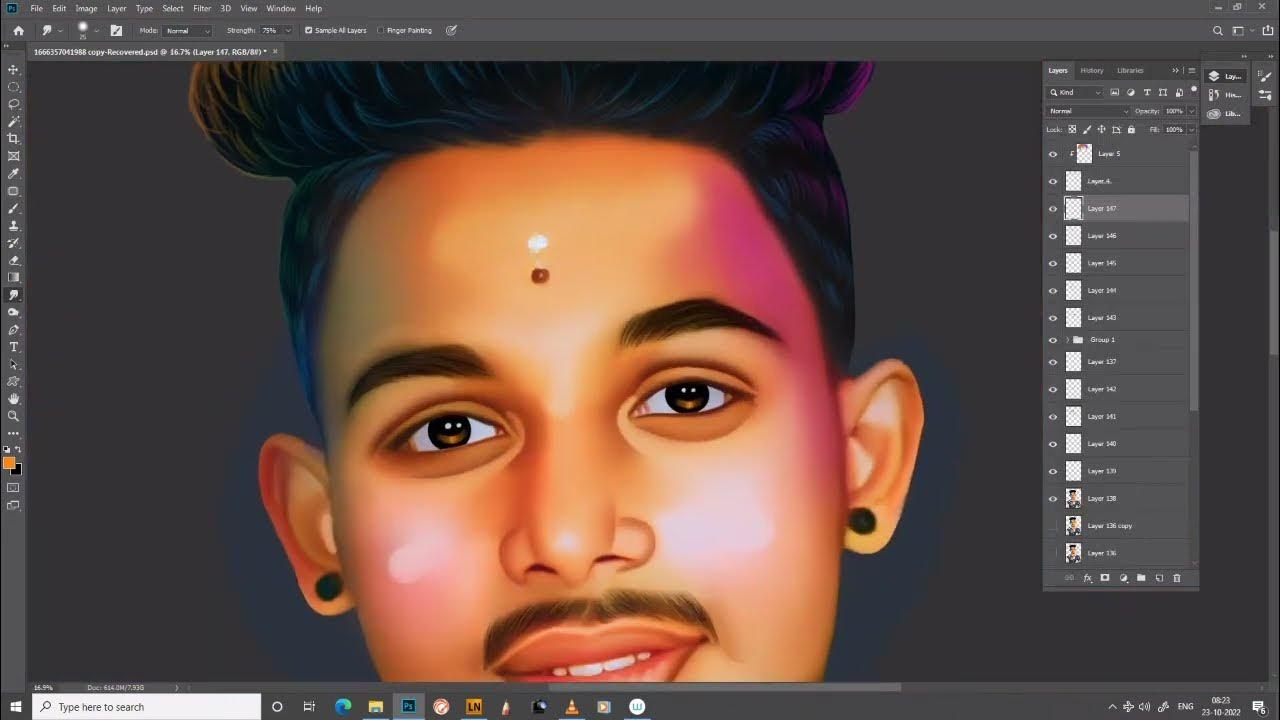The width and height of the screenshot is (1280, 720).
Task: Open the Window menu
Action: point(281,8)
